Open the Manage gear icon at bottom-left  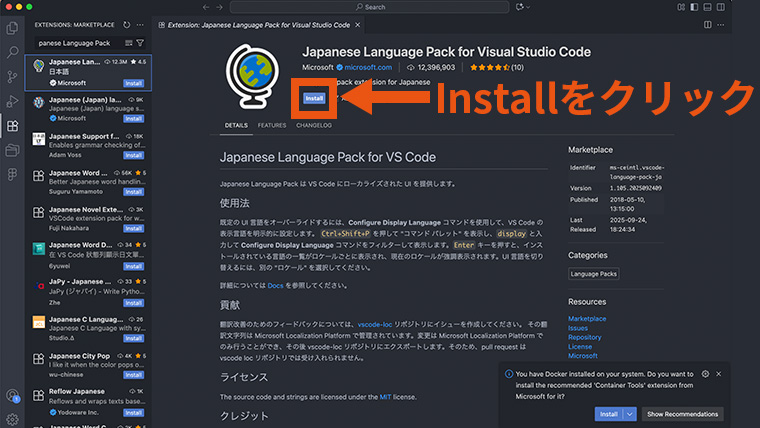tap(12, 418)
